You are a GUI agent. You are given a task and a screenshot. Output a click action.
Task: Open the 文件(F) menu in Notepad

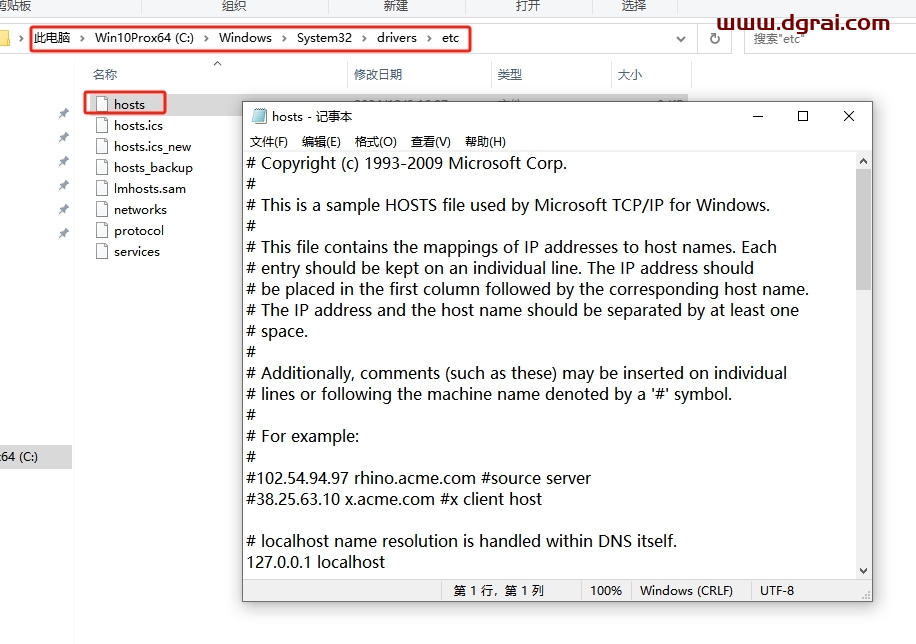[269, 141]
